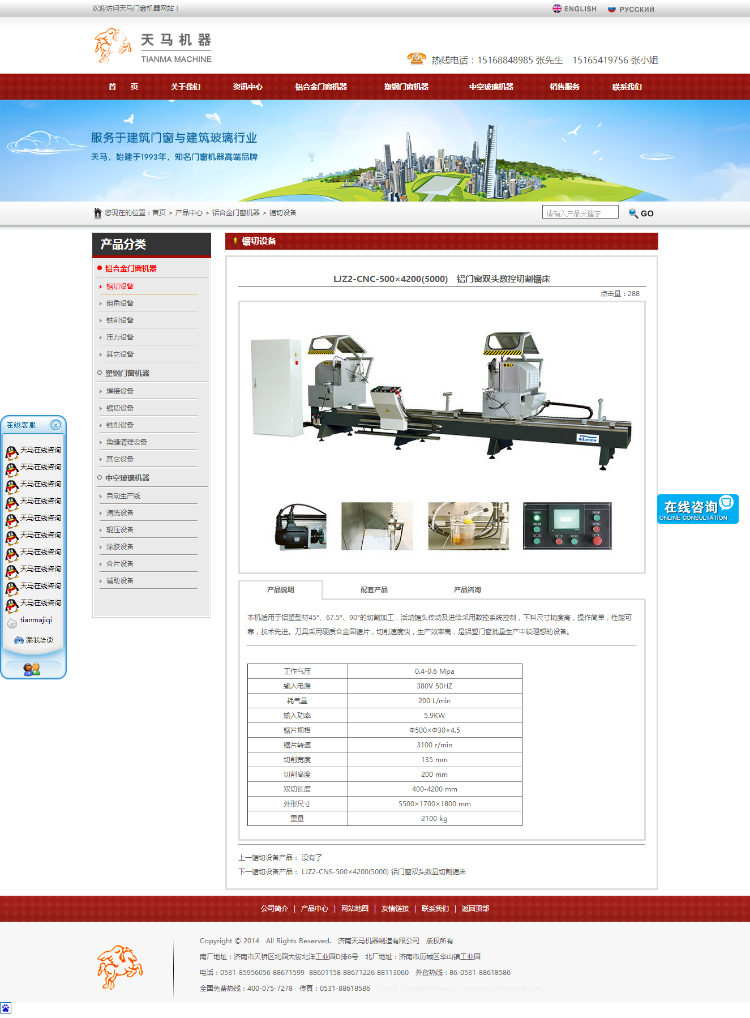
Task: Click 返回顶部 in the footer links
Action: click(x=475, y=908)
